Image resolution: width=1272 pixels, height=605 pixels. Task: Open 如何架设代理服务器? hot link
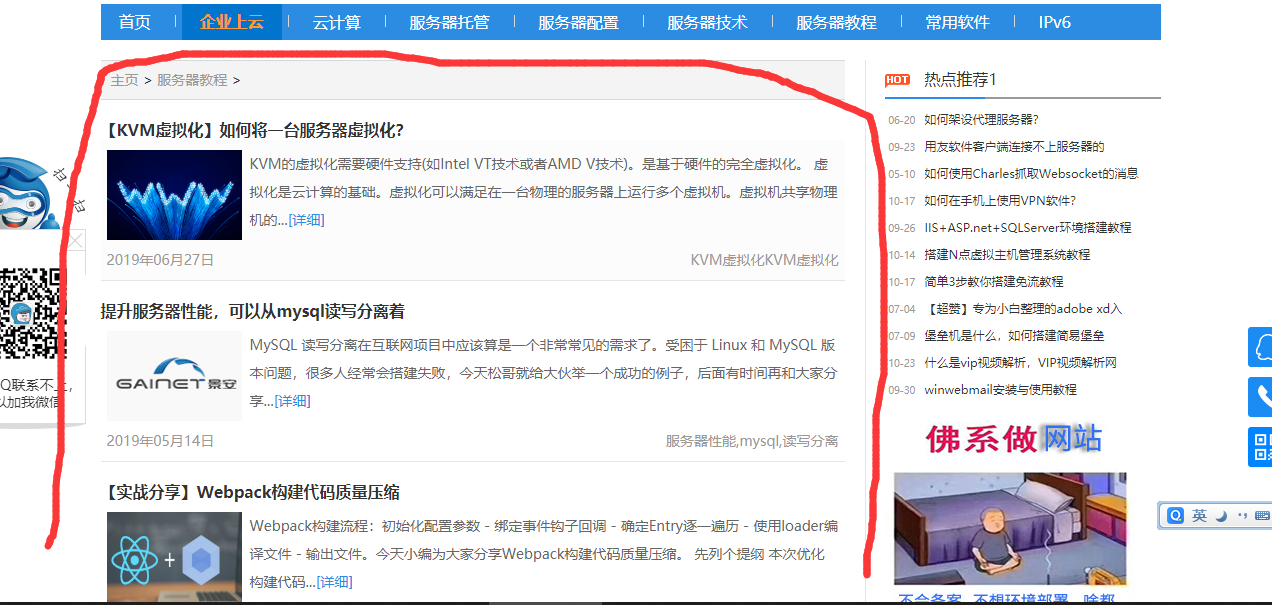[981, 120]
